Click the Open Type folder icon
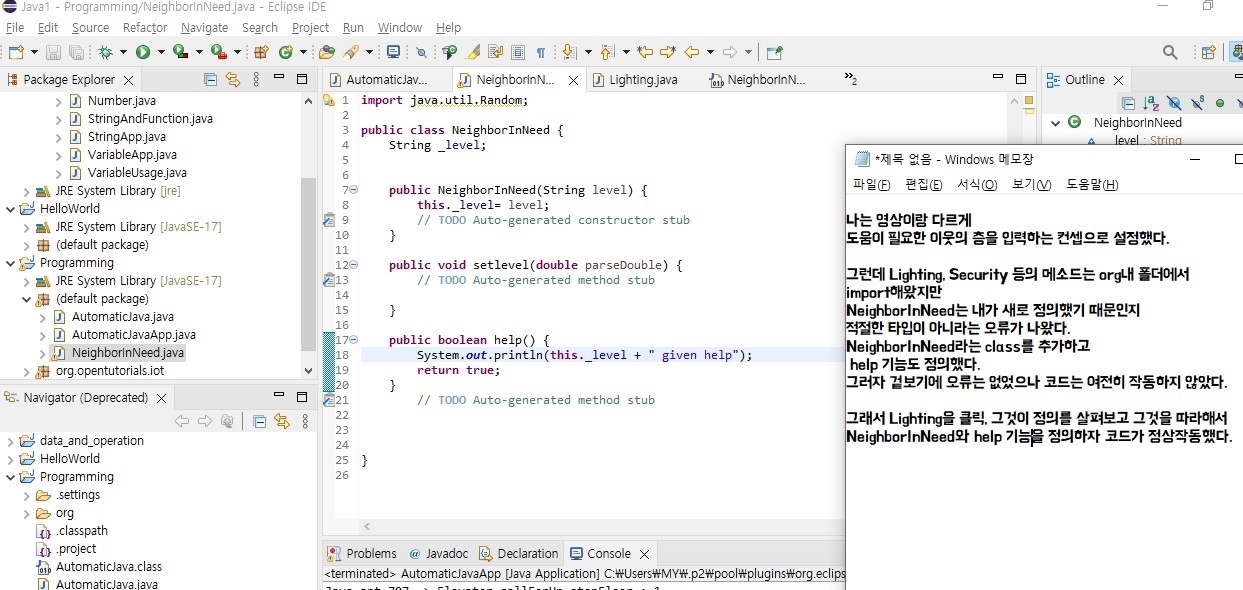 (327, 52)
